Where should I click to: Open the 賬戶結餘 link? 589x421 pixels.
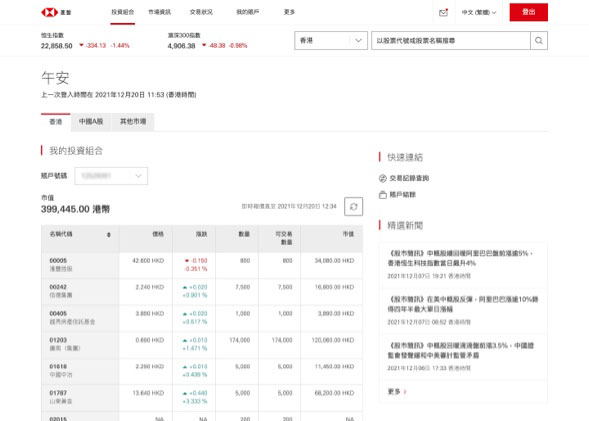coord(403,195)
